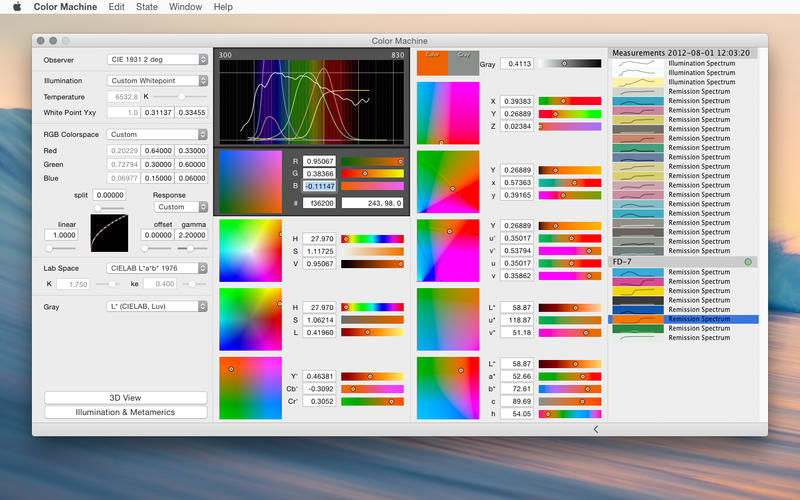This screenshot has width=800, height=500.
Task: Open the Window menu
Action: [x=185, y=7]
